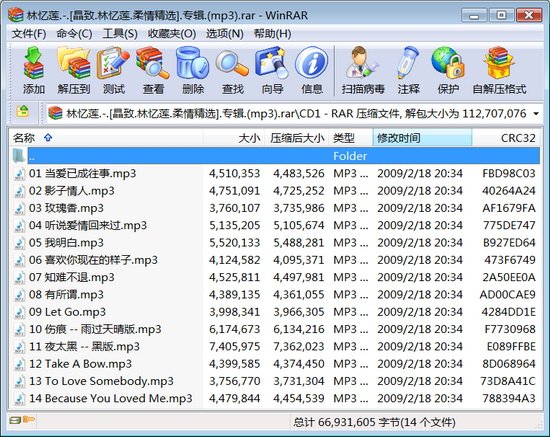Viewport: 550px width, 437px height.
Task: Click packed size value 4,725,252
Action: point(299,191)
